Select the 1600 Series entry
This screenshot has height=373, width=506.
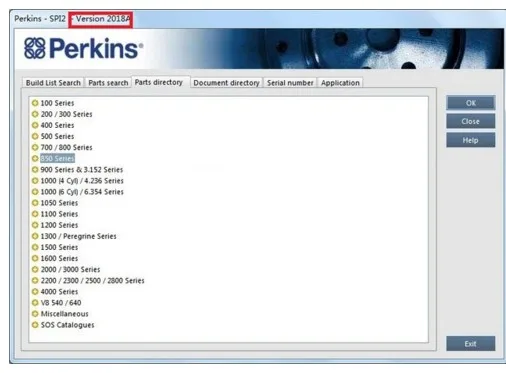point(59,258)
